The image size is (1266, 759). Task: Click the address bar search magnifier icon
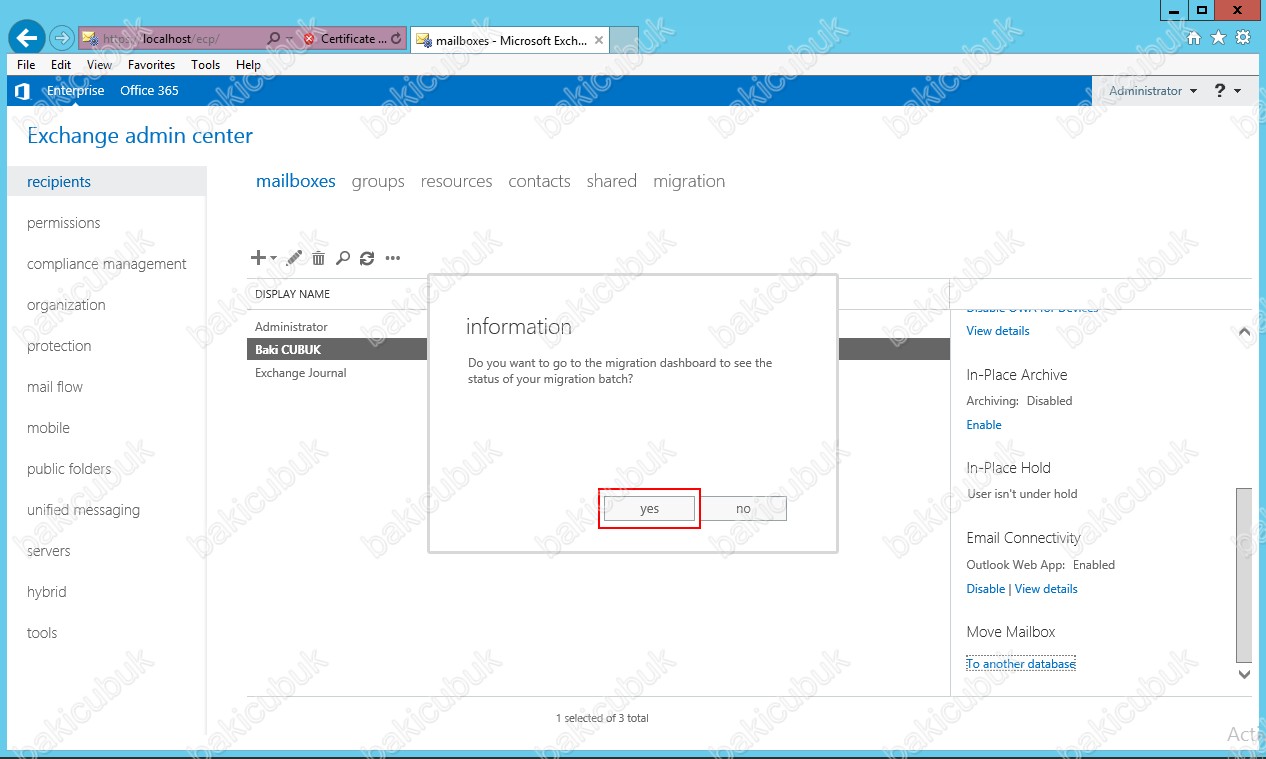[275, 39]
